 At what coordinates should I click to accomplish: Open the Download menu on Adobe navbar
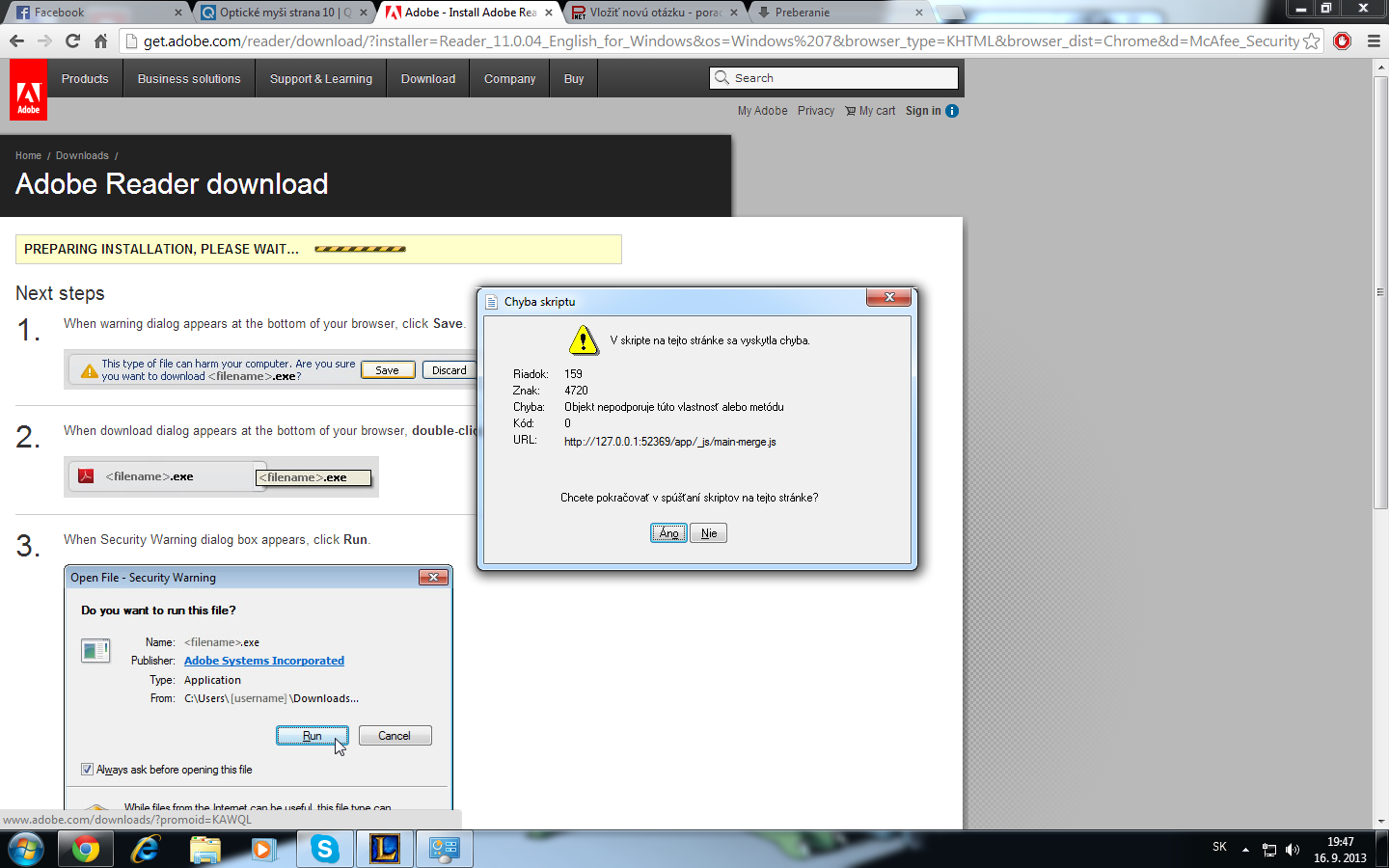[428, 79]
